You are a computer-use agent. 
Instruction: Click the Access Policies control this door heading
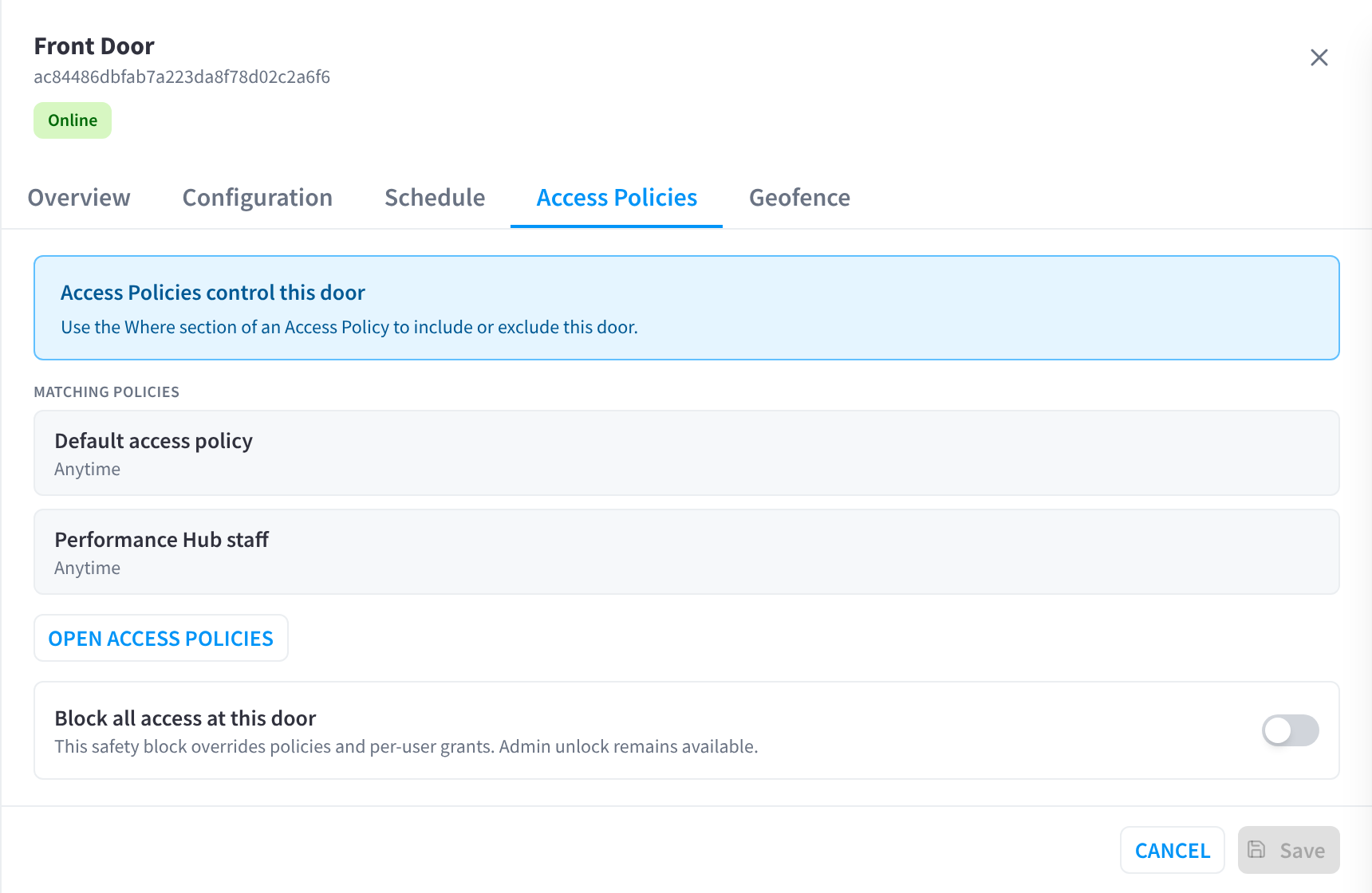click(x=213, y=293)
